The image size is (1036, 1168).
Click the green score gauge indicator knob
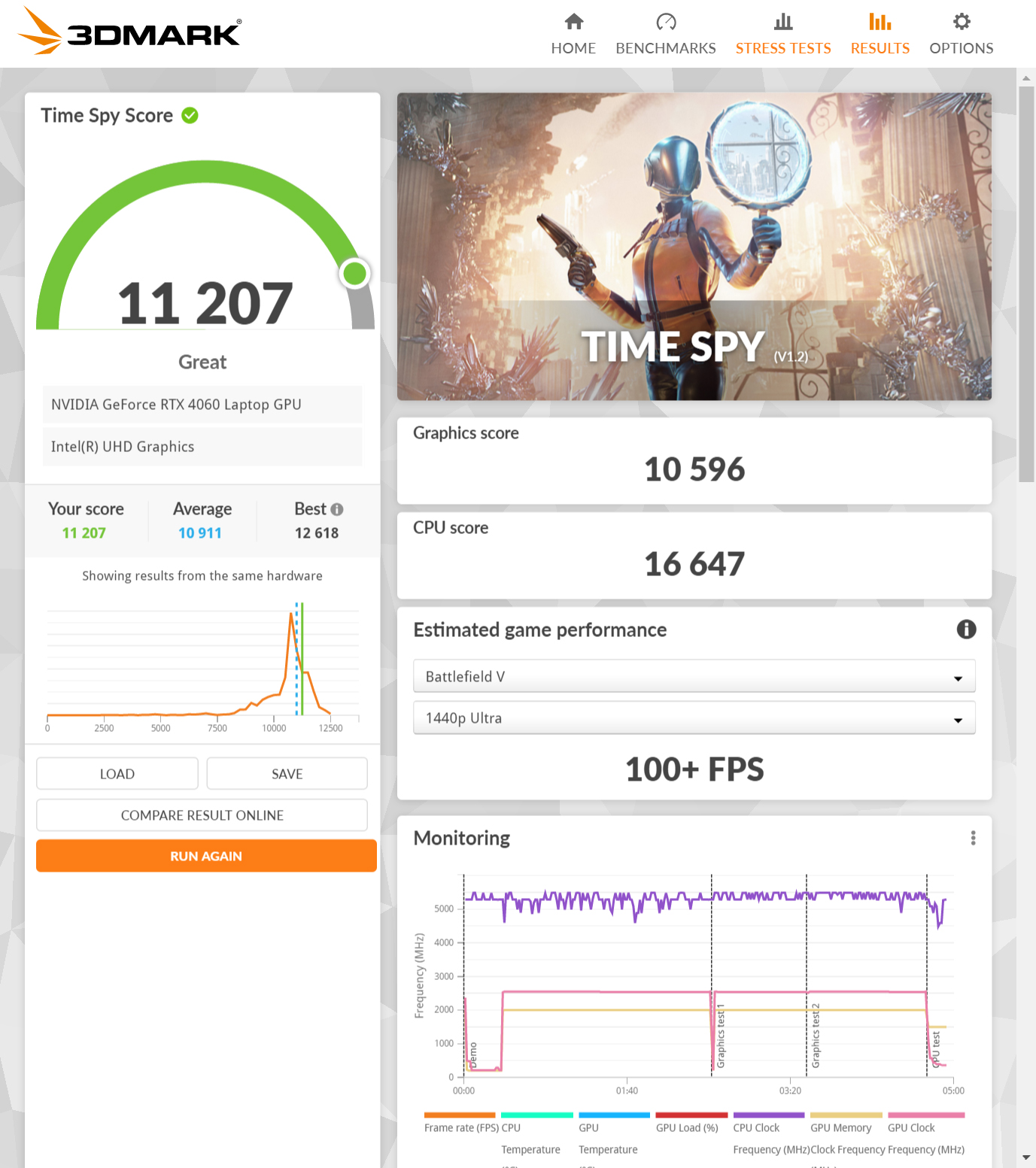(354, 273)
